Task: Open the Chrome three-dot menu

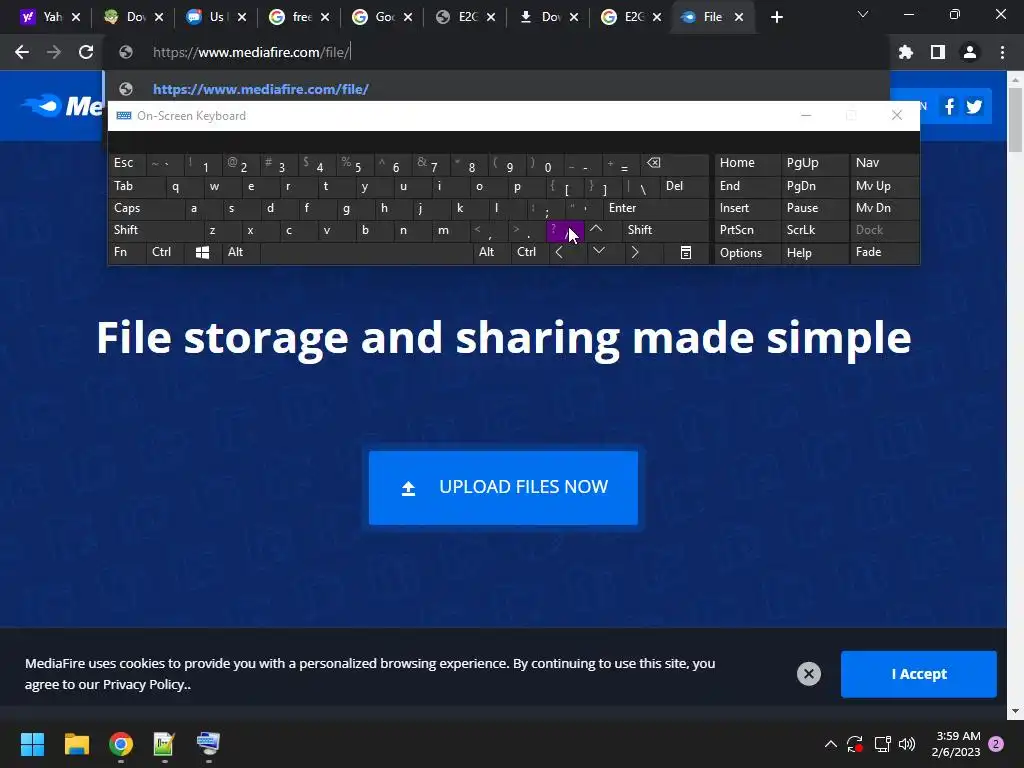Action: coord(1002,52)
